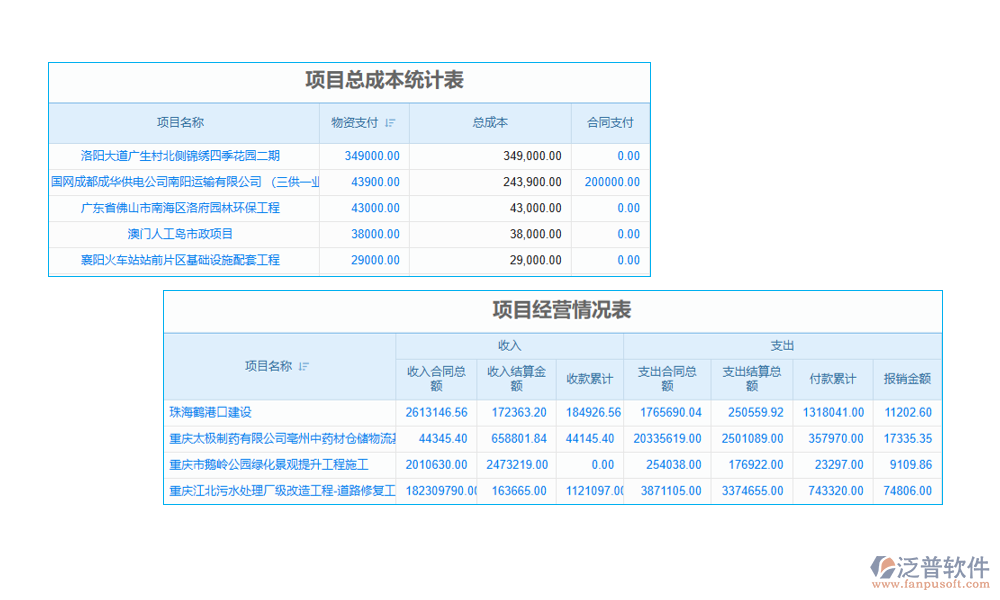This screenshot has height=600, width=1000.
Task: Click the 泛普软件 logo icon
Action: coord(884,566)
